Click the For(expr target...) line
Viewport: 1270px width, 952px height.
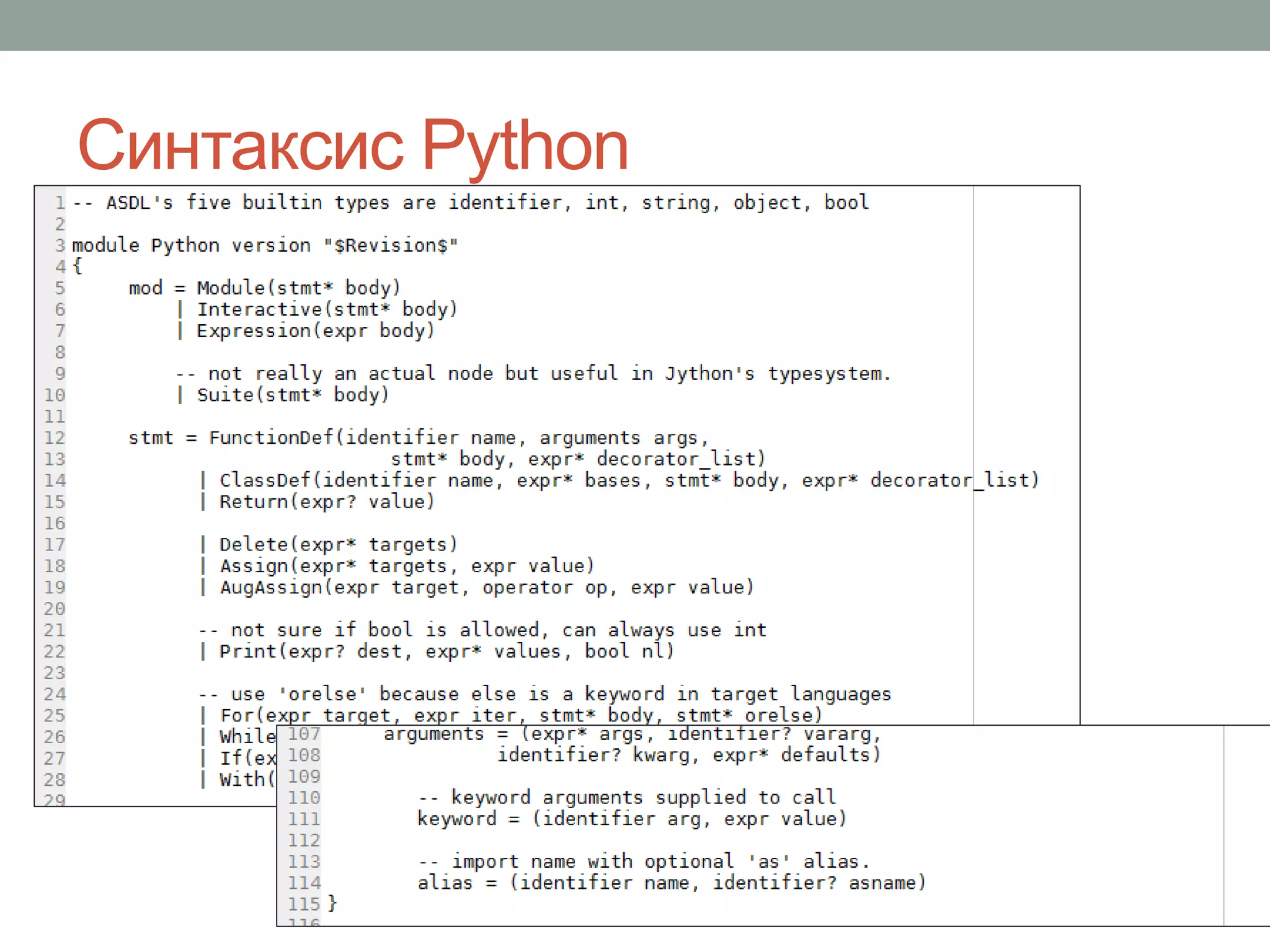512,716
